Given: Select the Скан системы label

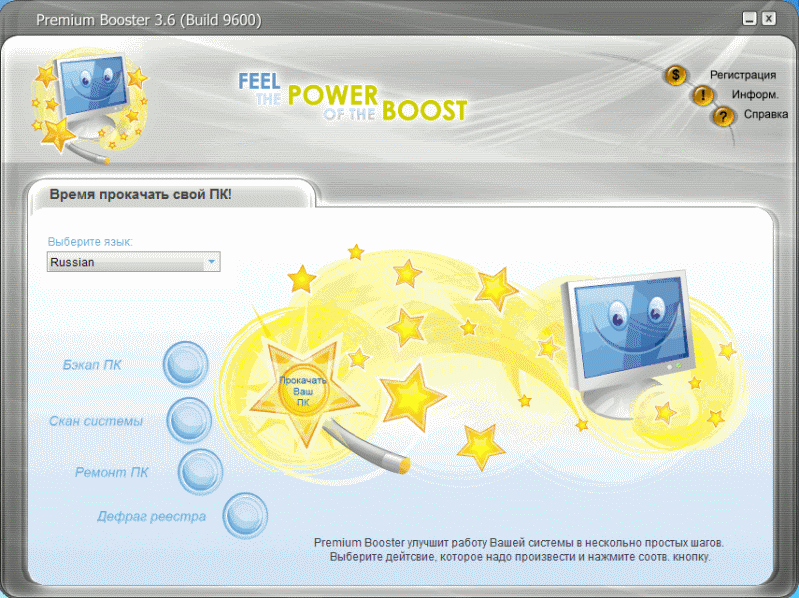Looking at the screenshot, I should click(96, 421).
